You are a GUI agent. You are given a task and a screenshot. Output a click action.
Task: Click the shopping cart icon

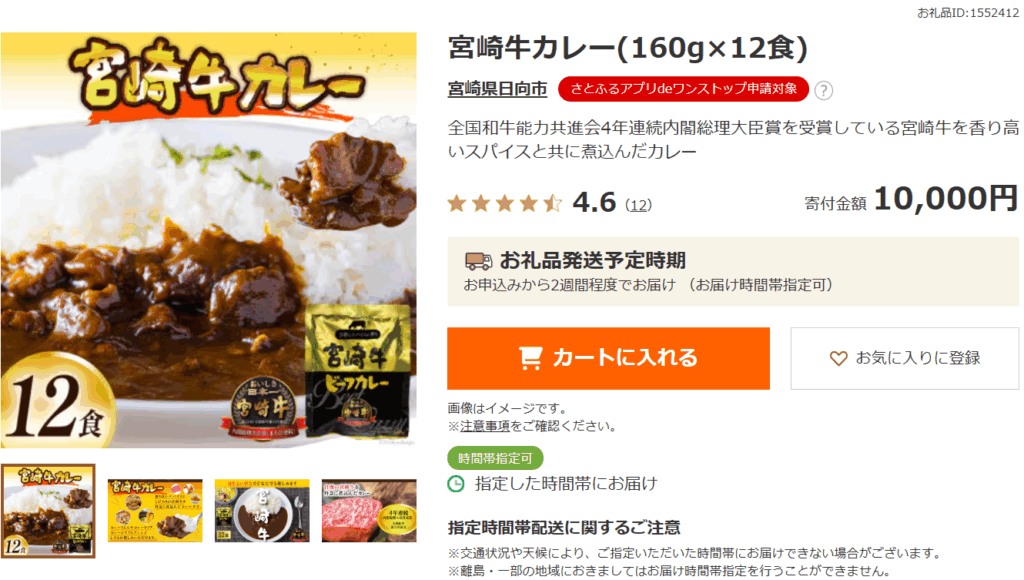pyautogui.click(x=530, y=358)
